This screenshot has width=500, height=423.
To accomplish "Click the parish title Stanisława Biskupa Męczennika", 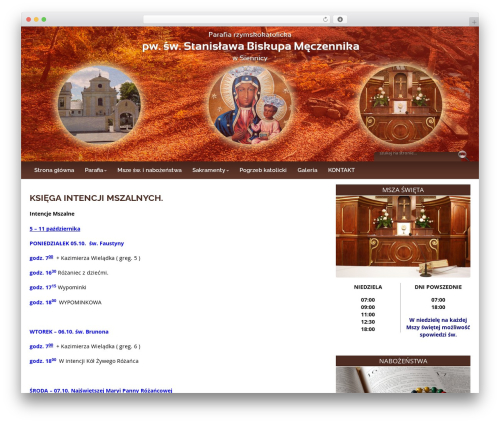I will point(251,46).
